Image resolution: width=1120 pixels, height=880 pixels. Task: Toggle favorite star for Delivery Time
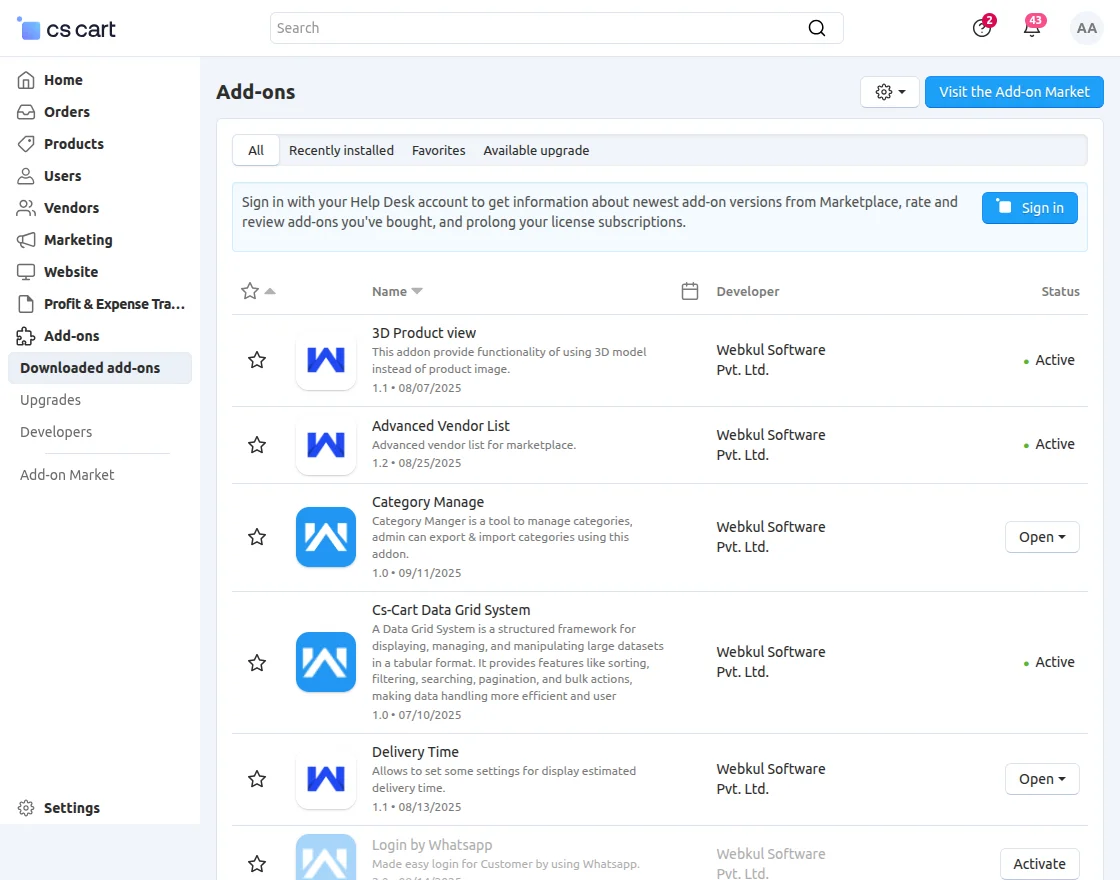(x=257, y=779)
